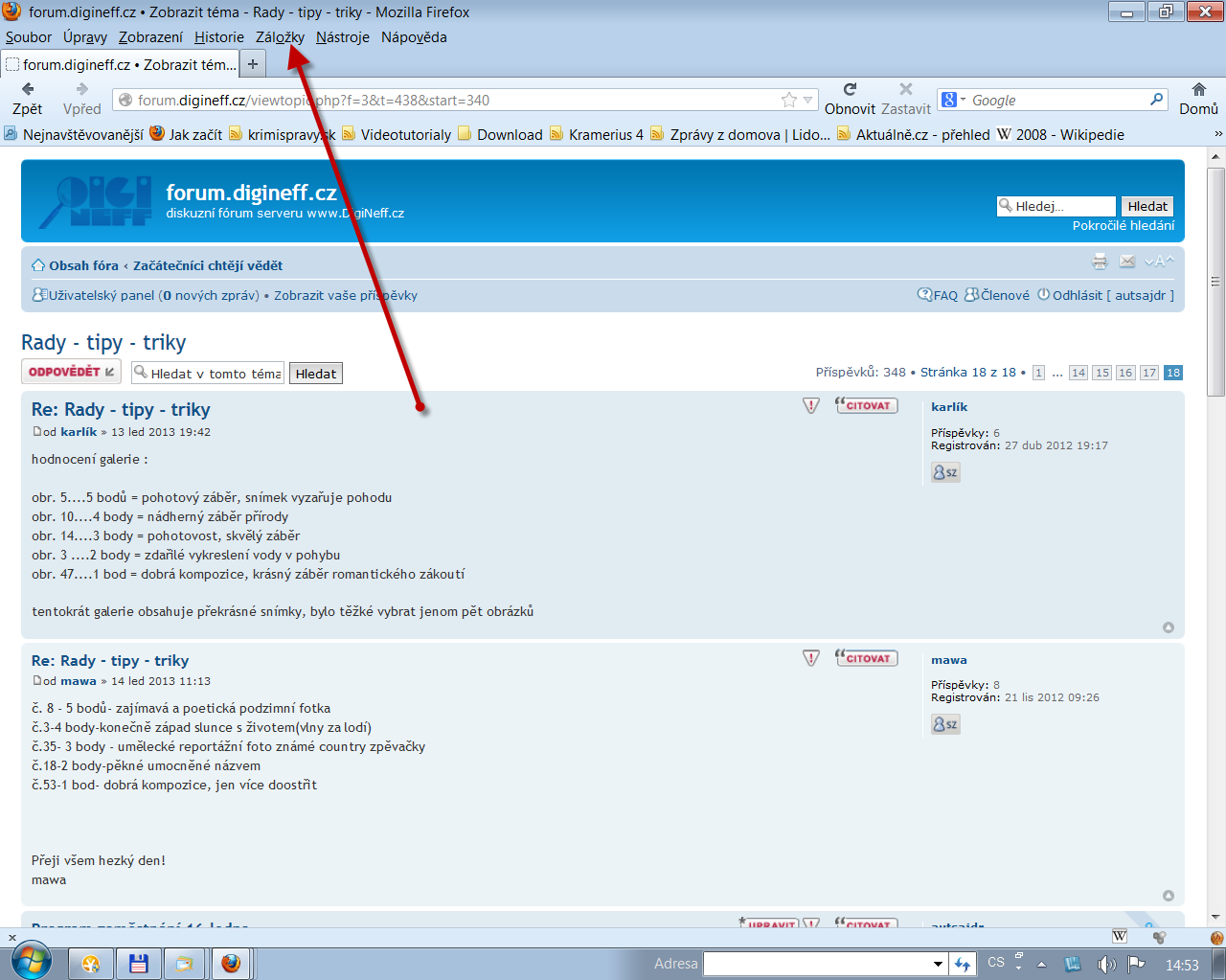Click the vertical page scrollbar thumb
Screen dimensions: 1226x980
pyautogui.click(x=1215, y=282)
